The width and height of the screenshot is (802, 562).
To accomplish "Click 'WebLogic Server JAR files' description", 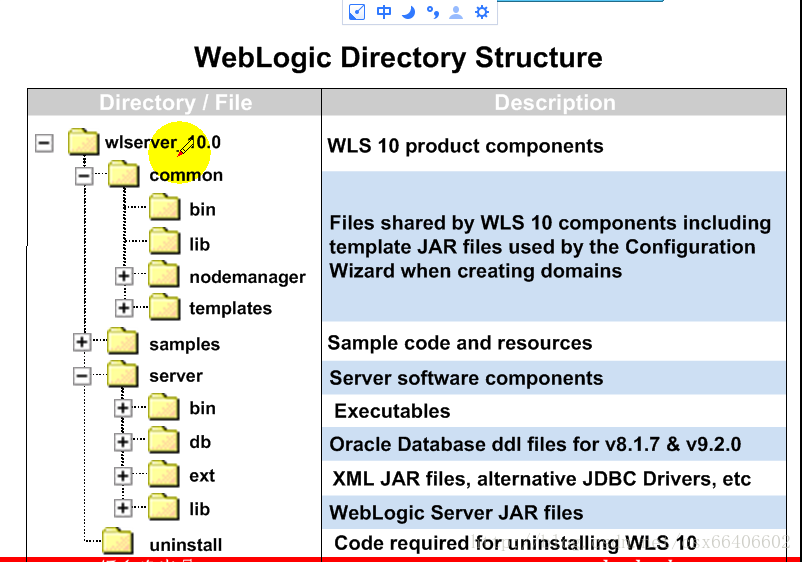I will tap(456, 513).
